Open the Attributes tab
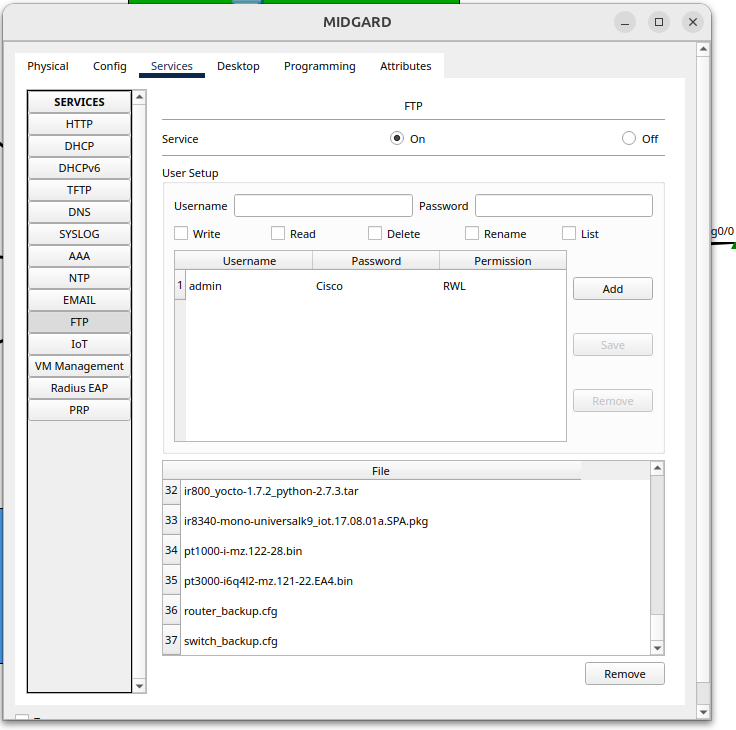This screenshot has width=736, height=730. (406, 66)
